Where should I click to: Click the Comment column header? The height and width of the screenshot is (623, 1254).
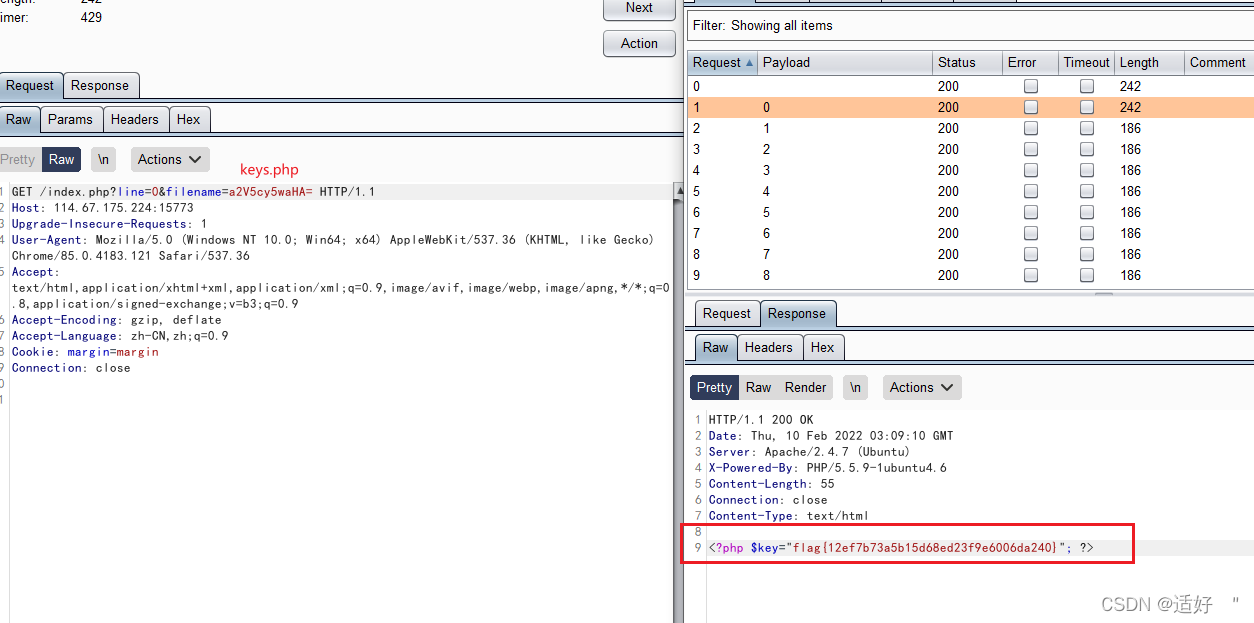click(x=1218, y=62)
